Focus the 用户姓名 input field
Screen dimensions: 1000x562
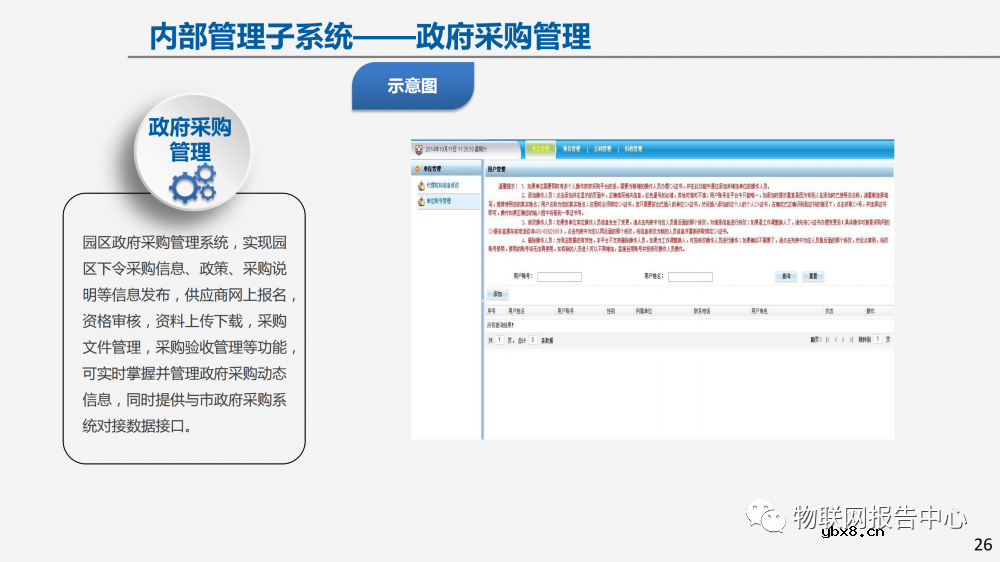pyautogui.click(x=690, y=277)
